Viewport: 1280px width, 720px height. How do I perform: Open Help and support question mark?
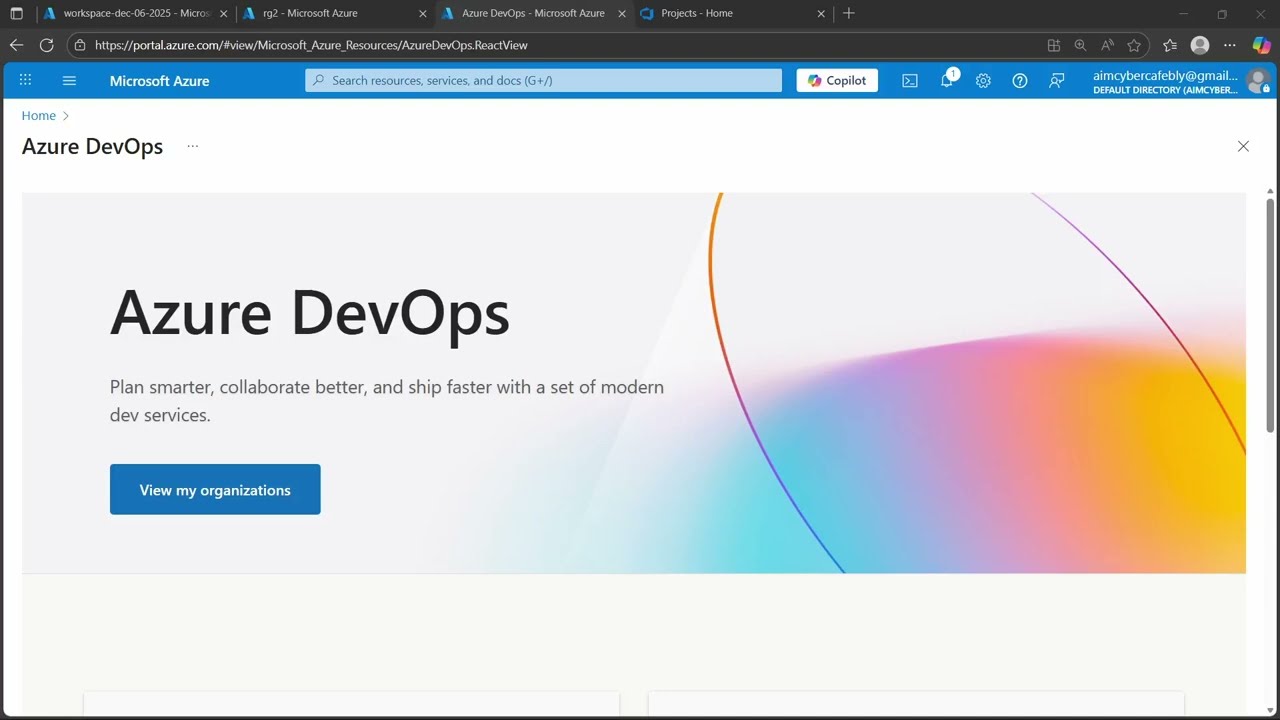[1020, 81]
